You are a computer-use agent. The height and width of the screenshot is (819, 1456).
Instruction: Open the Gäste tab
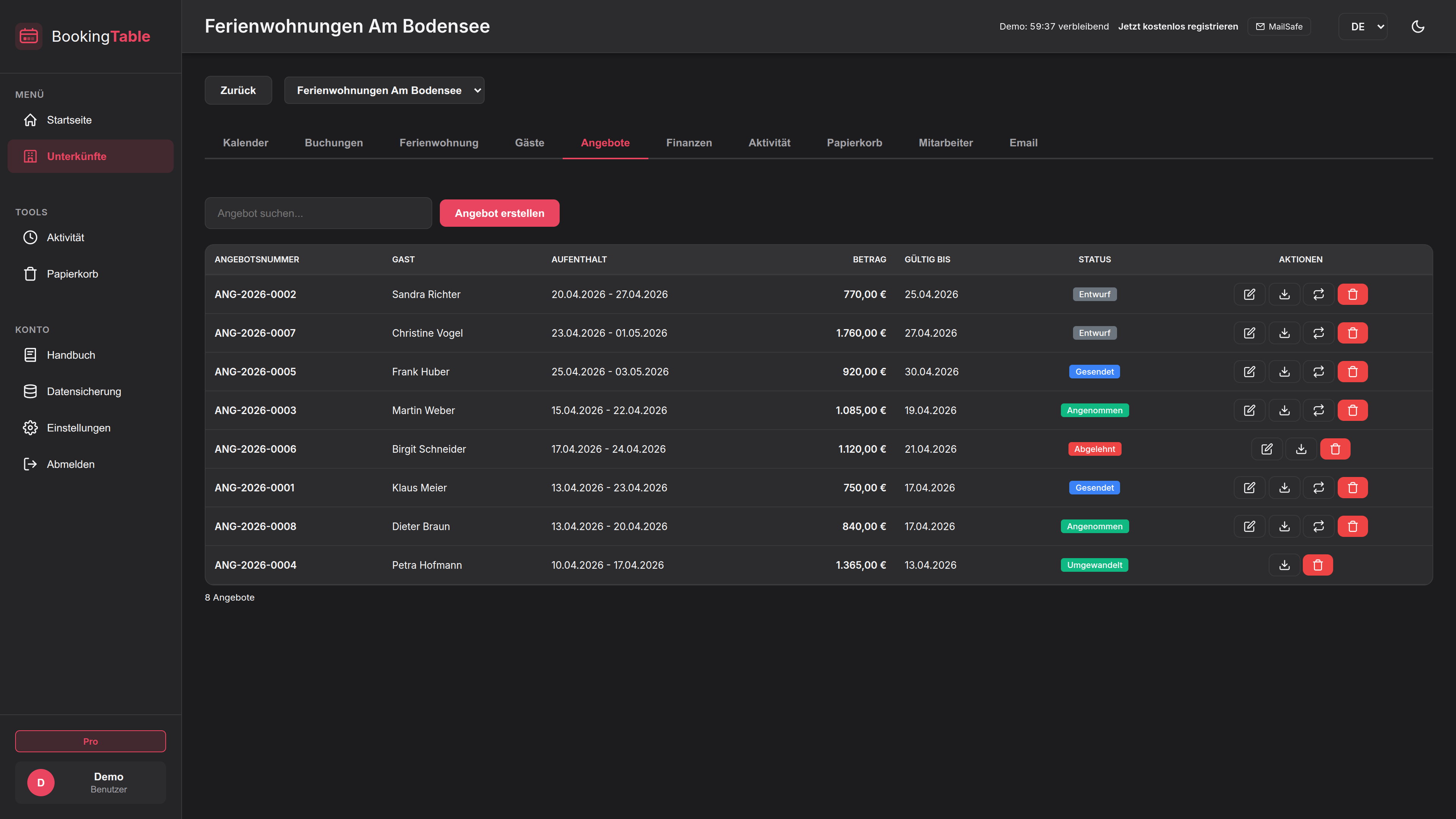click(x=530, y=143)
